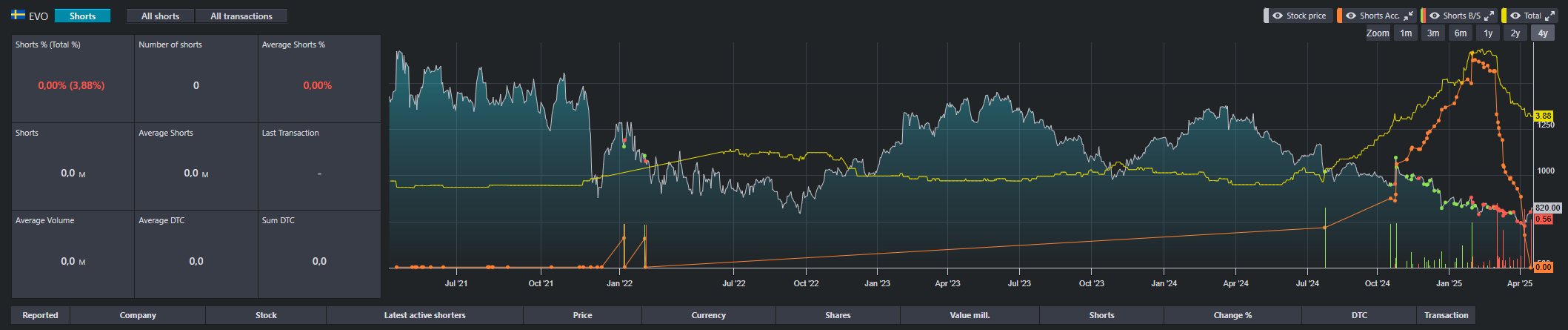Select the Shorts tab
The width and height of the screenshot is (1568, 330).
point(82,16)
